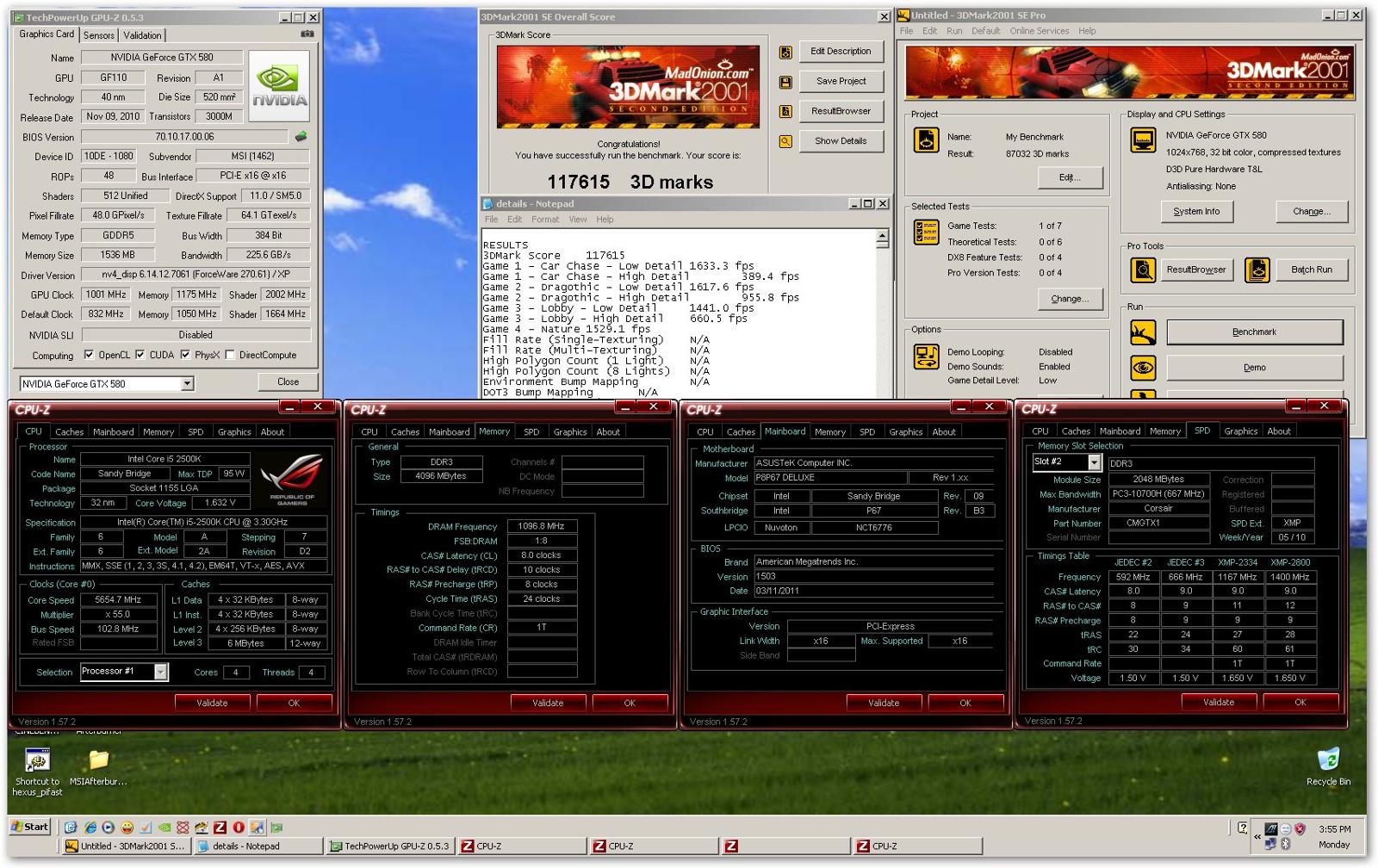Toggle the OpenCL checkbox in GPU-Z
This screenshot has width=1378, height=868.
tap(89, 355)
